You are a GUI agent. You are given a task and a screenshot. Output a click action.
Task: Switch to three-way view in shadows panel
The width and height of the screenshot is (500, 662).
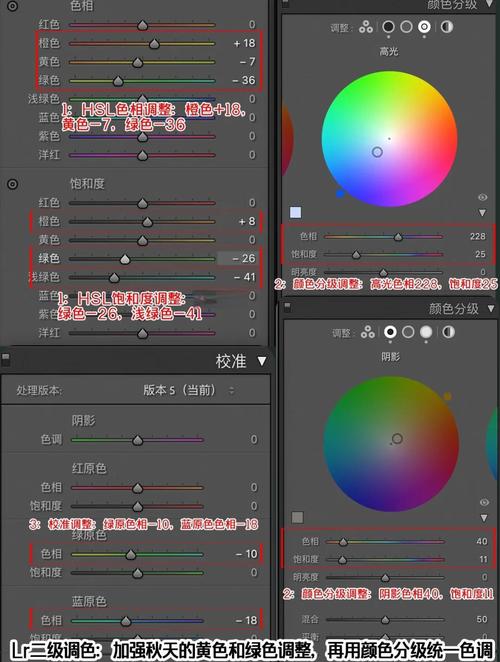(367, 333)
